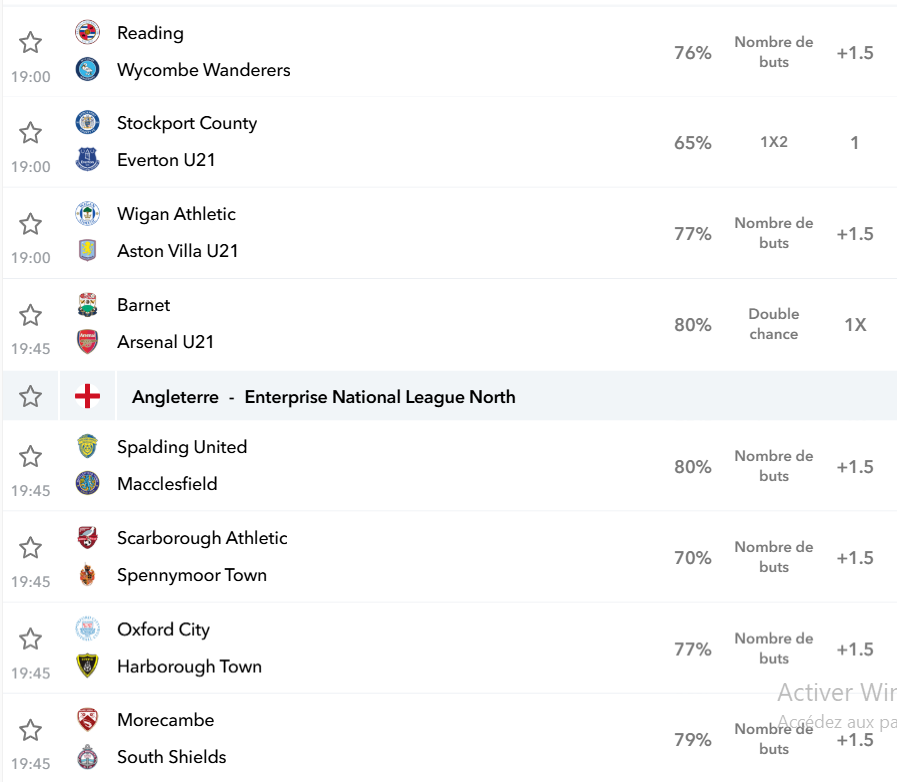Star the Scarborough Athletic vs Spennymoor Town match
This screenshot has height=782, width=897.
click(30, 548)
